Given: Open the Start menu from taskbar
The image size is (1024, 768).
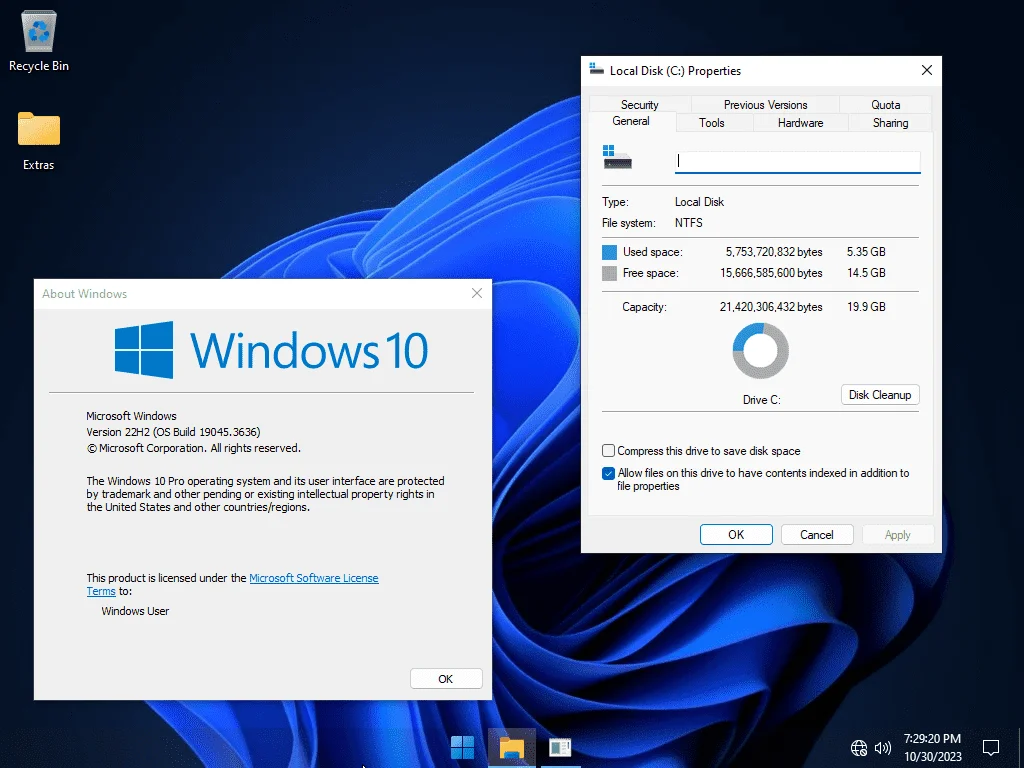Looking at the screenshot, I should pos(462,748).
